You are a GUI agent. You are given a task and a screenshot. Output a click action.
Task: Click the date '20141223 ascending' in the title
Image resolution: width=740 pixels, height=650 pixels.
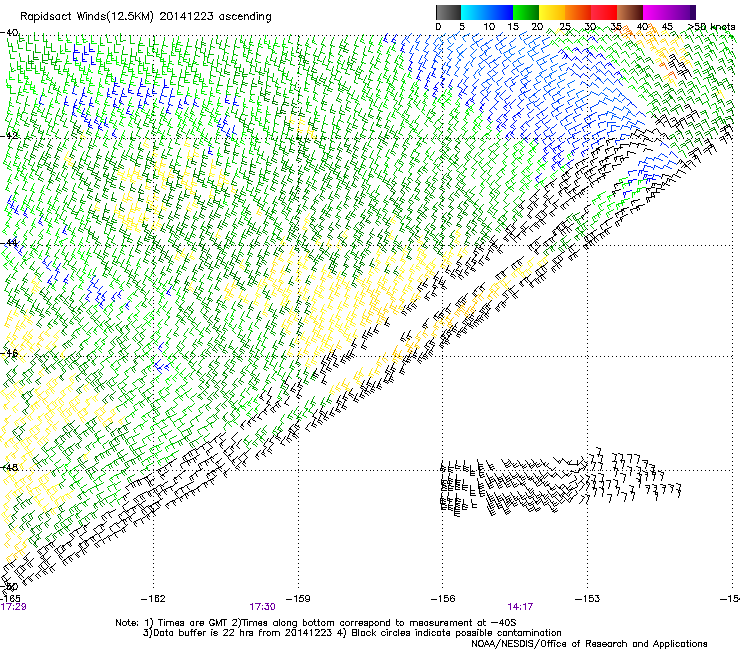click(x=216, y=17)
